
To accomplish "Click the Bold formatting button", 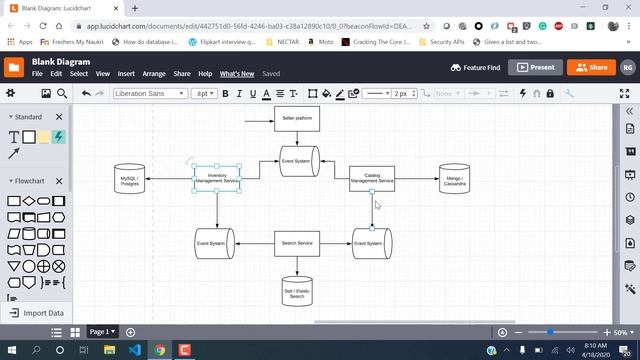I will point(225,94).
